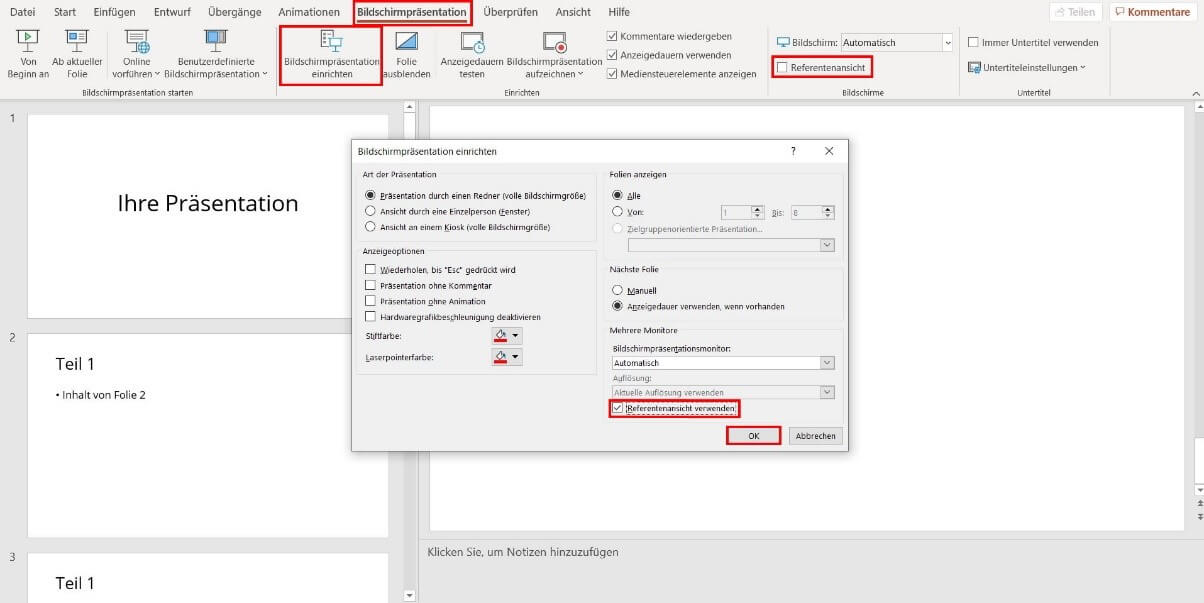Click the Von slide number stepper
This screenshot has width=1204, height=603.
coord(757,212)
